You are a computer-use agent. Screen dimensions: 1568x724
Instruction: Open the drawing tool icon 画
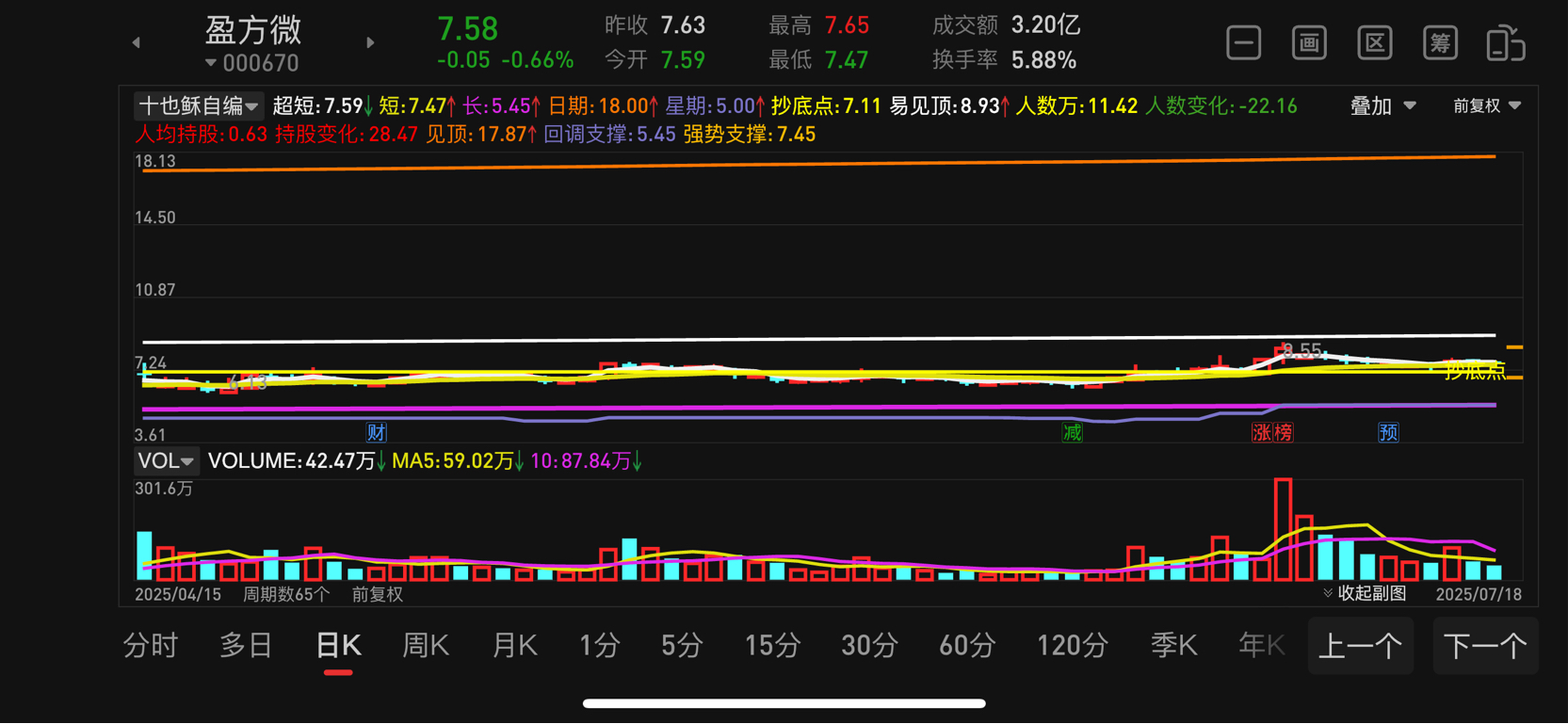[x=1309, y=43]
